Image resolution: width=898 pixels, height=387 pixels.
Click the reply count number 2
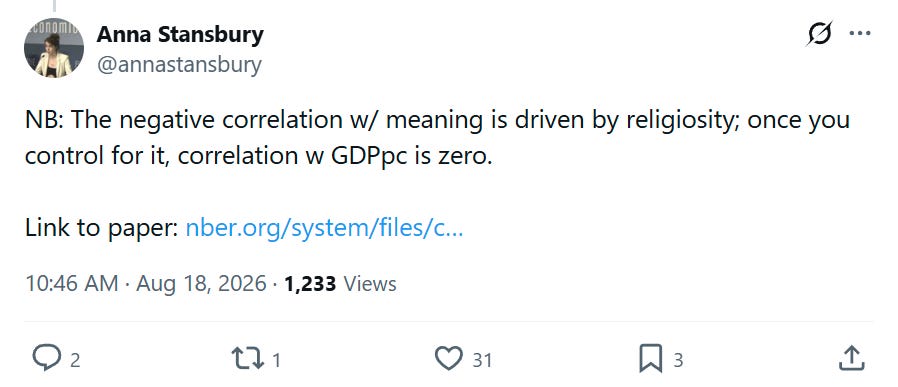pos(75,360)
